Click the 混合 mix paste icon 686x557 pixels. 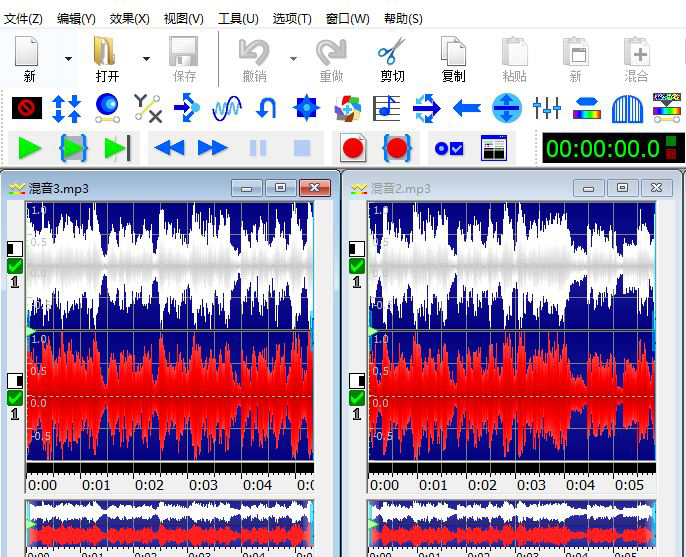(637, 59)
